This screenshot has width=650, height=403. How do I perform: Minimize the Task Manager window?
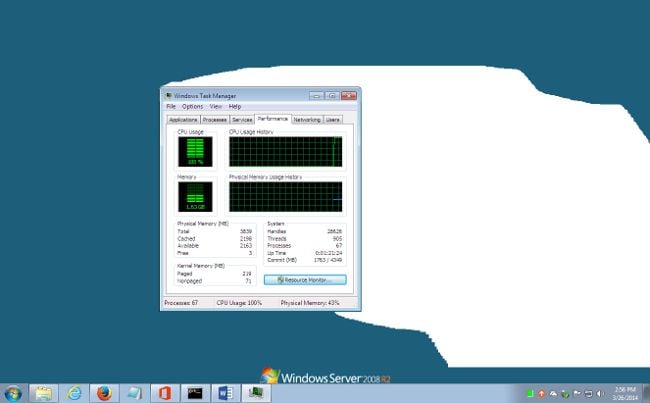[316, 95]
